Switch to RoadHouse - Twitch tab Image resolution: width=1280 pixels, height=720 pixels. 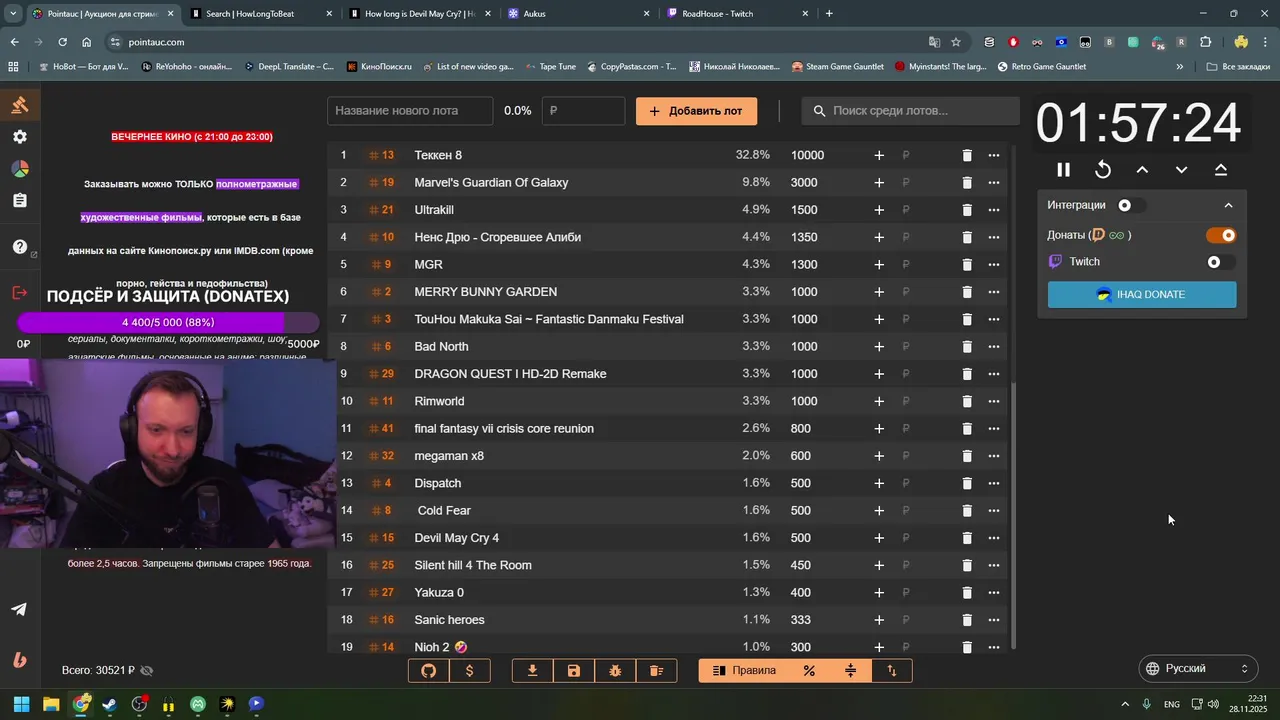738,14
